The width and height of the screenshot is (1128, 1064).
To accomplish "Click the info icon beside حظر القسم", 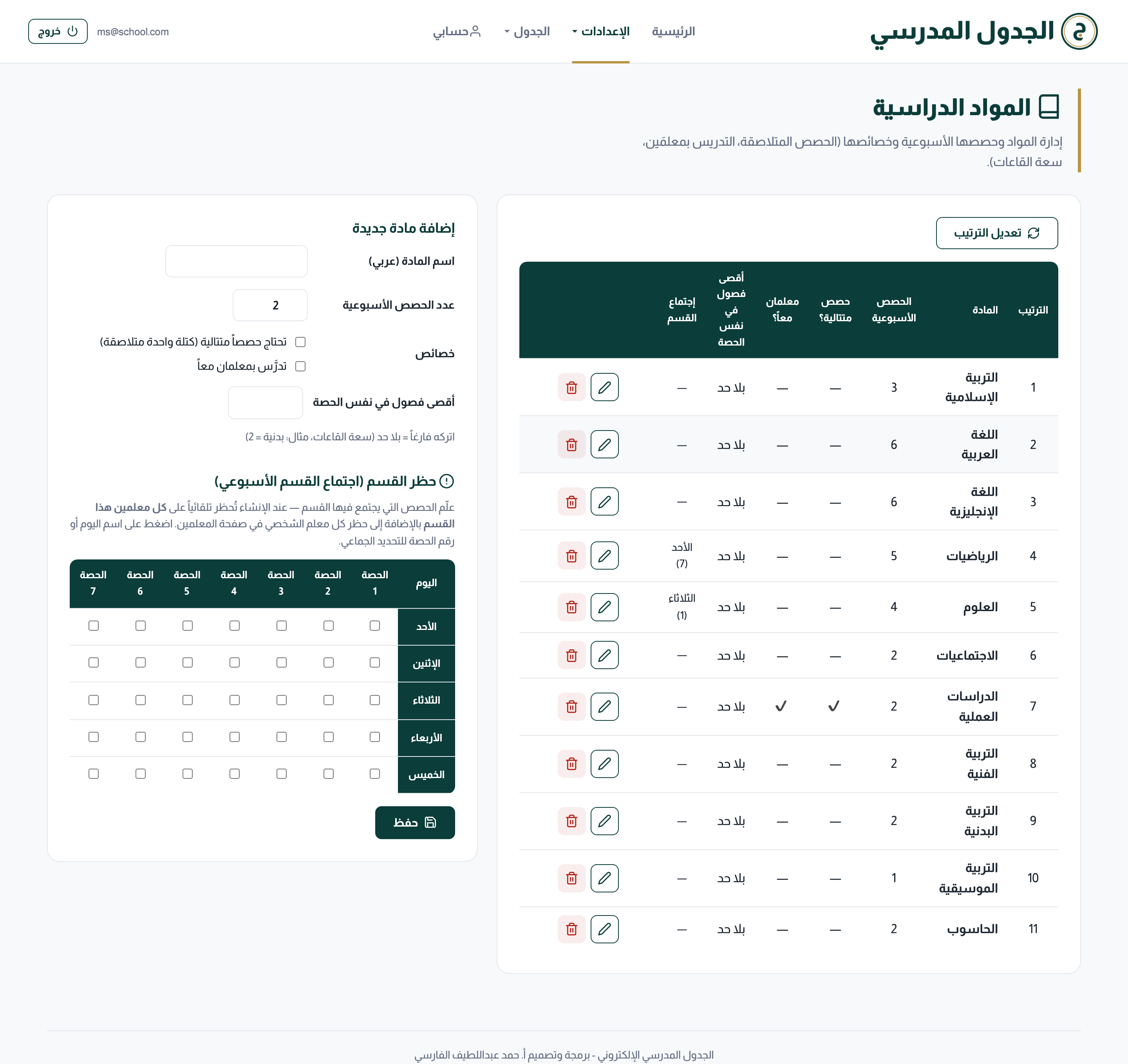I will click(447, 481).
